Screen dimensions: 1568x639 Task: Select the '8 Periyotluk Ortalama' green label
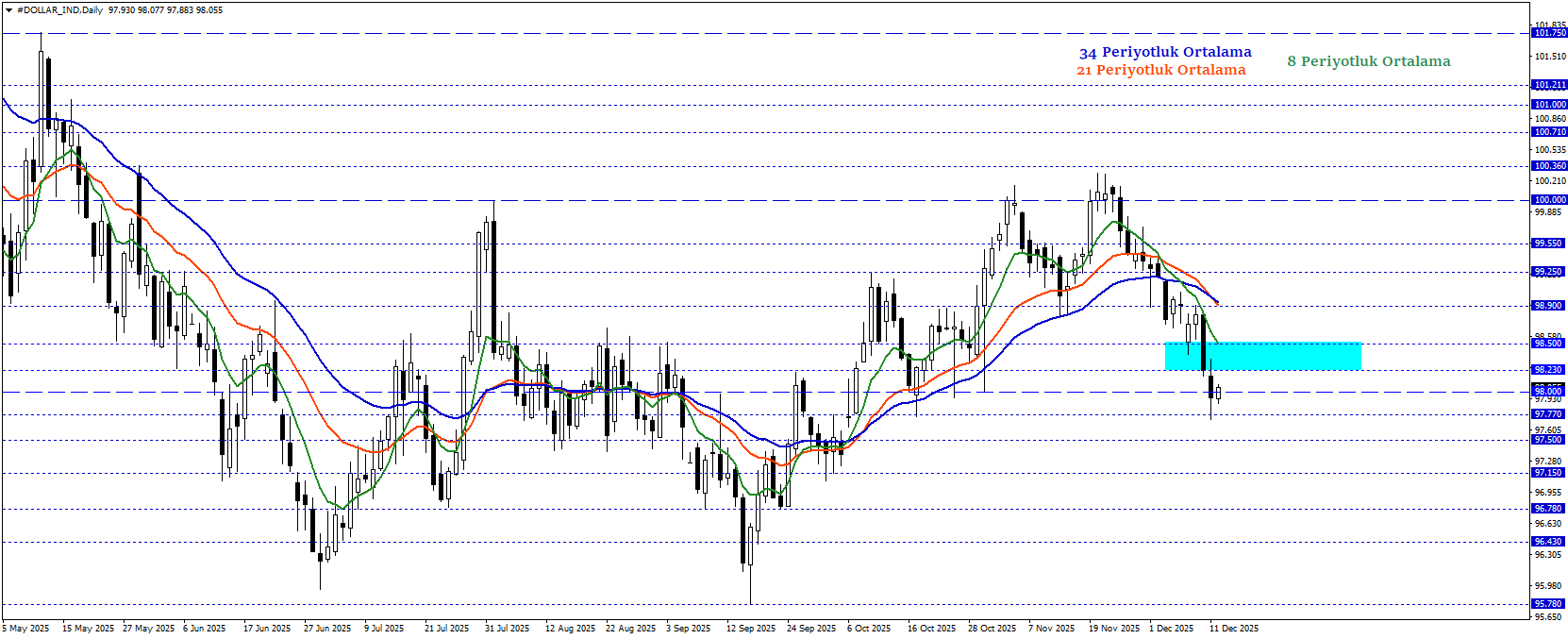(x=1368, y=61)
